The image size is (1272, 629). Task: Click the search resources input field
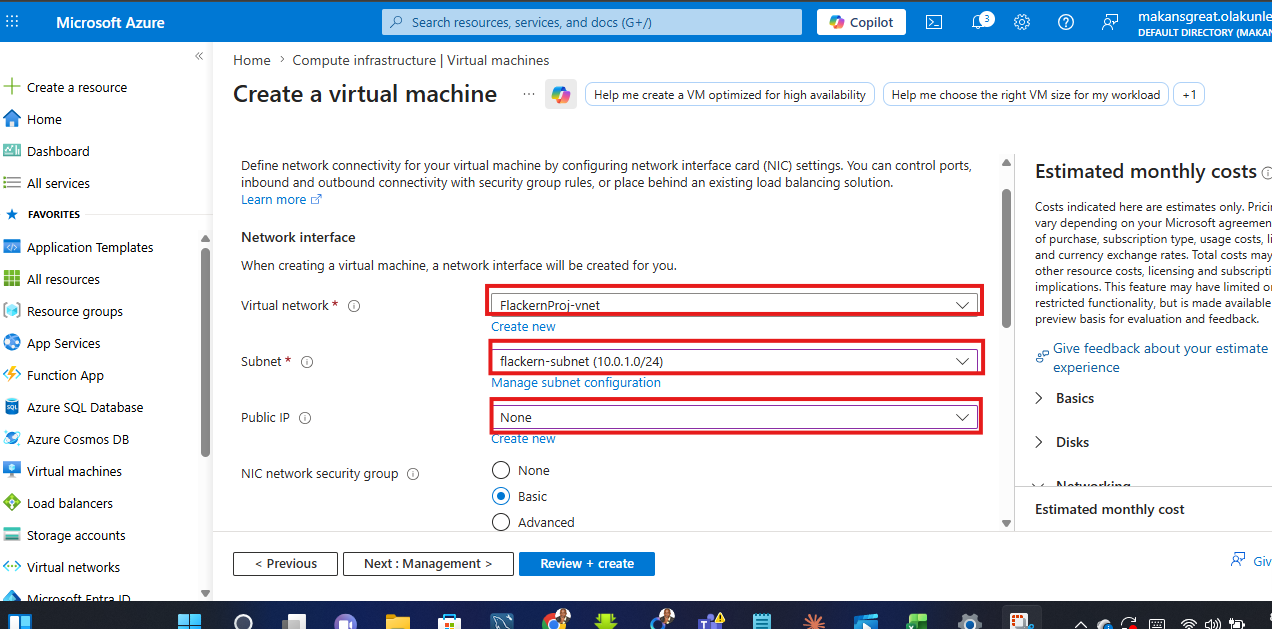(592, 22)
